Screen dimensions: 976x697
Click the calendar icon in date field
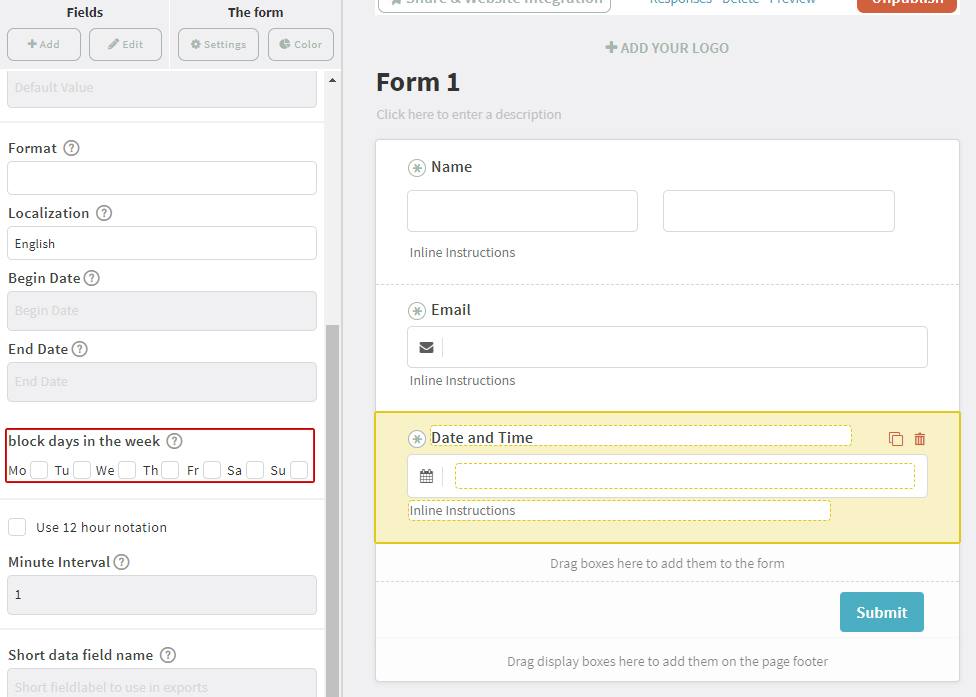point(426,477)
